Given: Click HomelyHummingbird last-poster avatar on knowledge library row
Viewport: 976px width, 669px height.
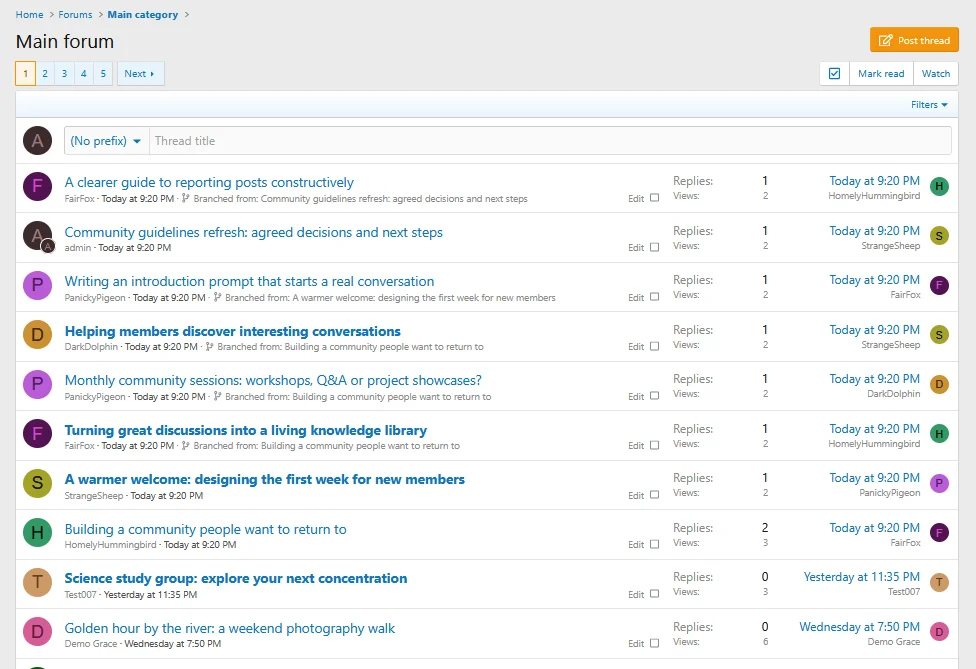Looking at the screenshot, I should [x=939, y=434].
